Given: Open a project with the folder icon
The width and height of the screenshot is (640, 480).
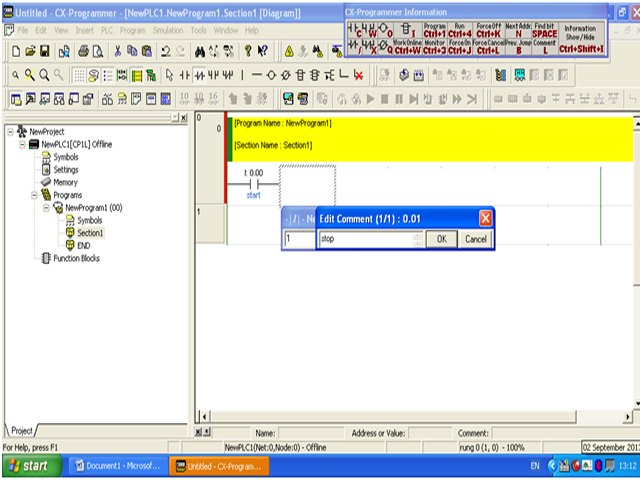Looking at the screenshot, I should (x=30, y=51).
